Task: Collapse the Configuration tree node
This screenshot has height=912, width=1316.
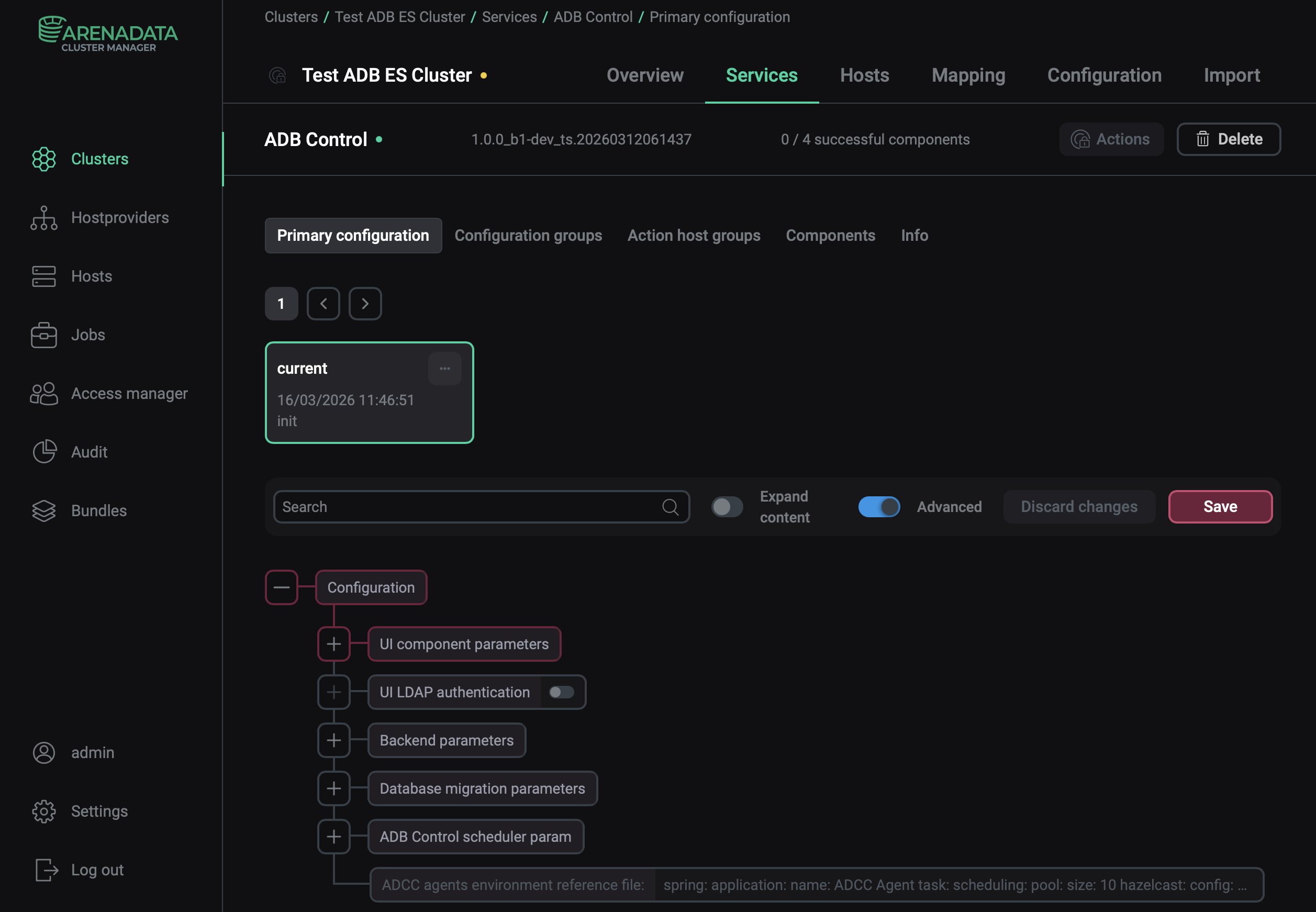Action: pos(282,587)
